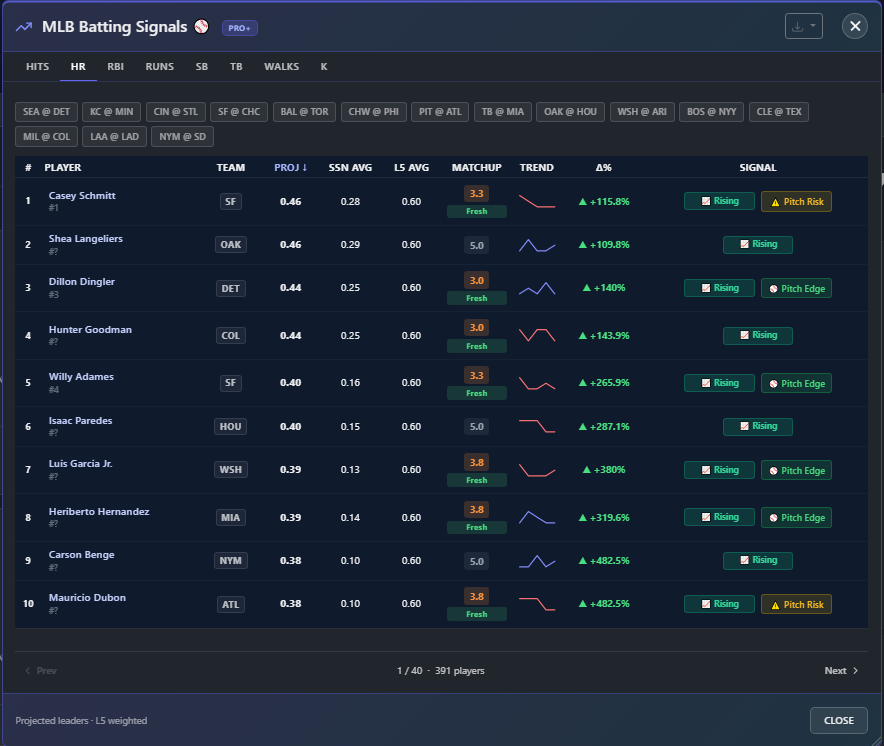This screenshot has height=746, width=884.
Task: Open the download export dropdown
Action: 803,26
